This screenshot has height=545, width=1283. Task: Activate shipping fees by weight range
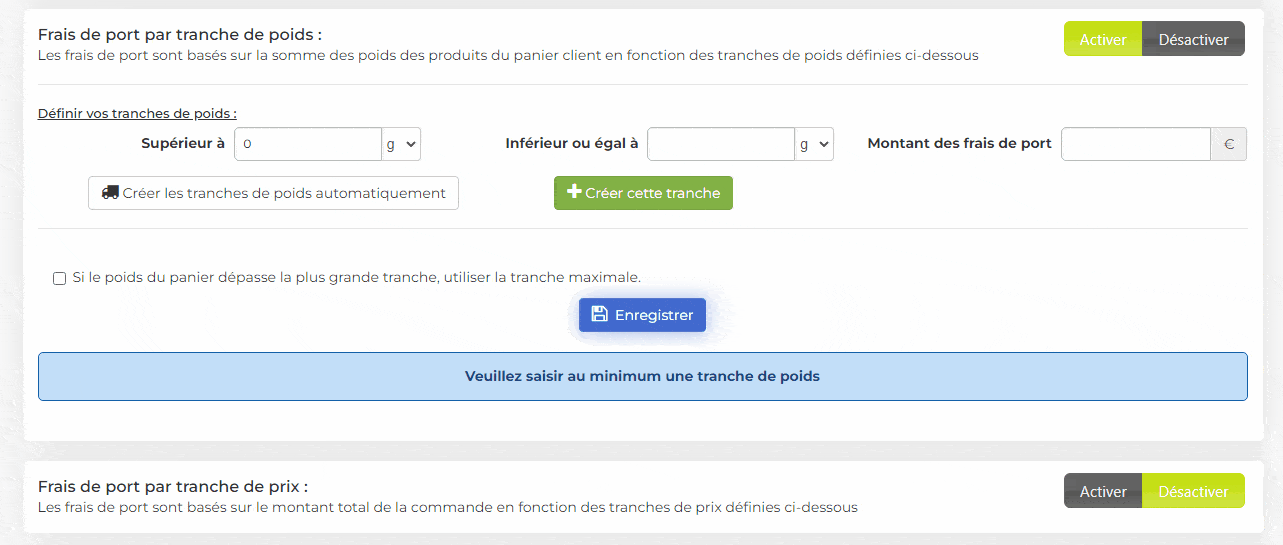[1102, 40]
